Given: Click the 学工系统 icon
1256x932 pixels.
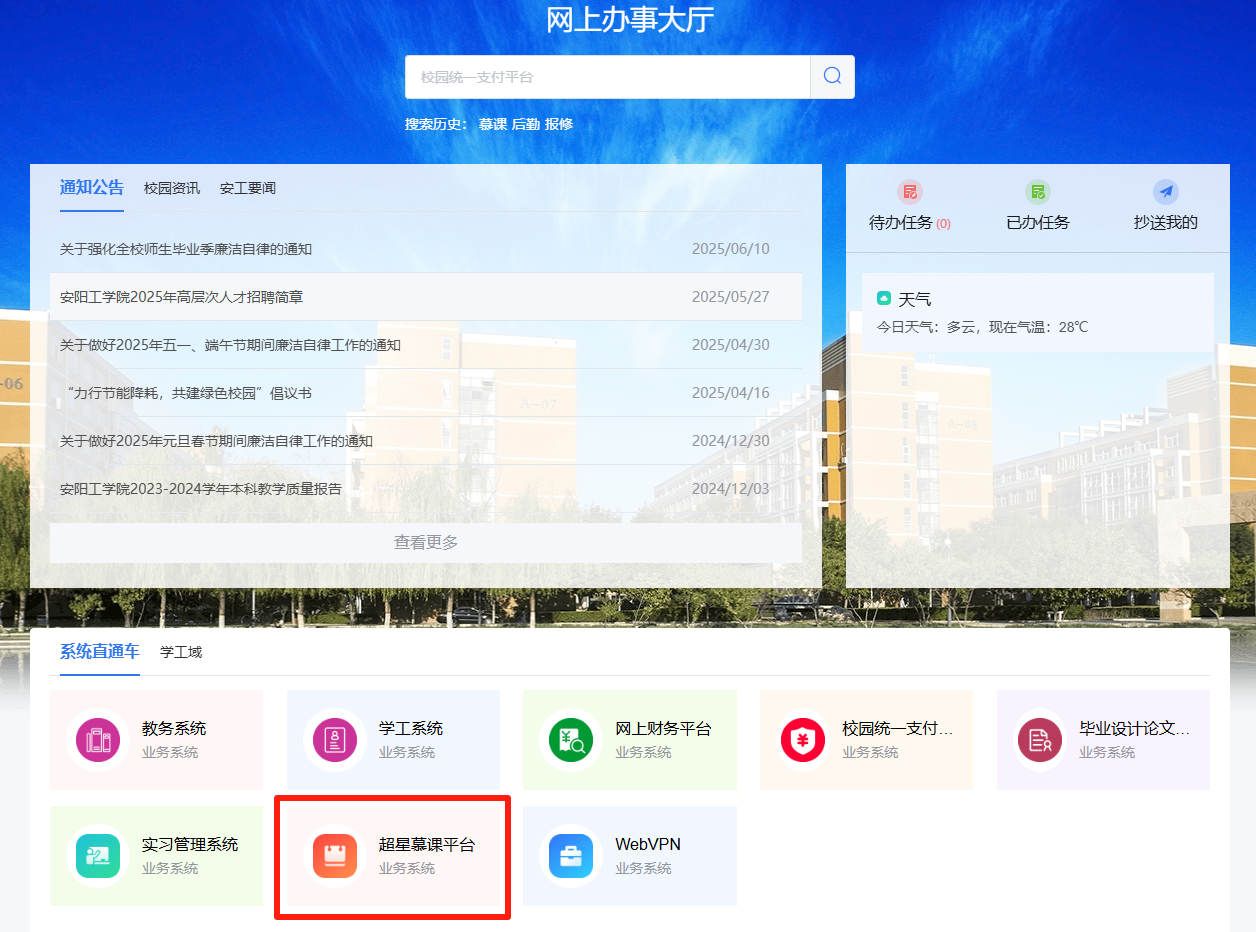Looking at the screenshot, I should [335, 740].
